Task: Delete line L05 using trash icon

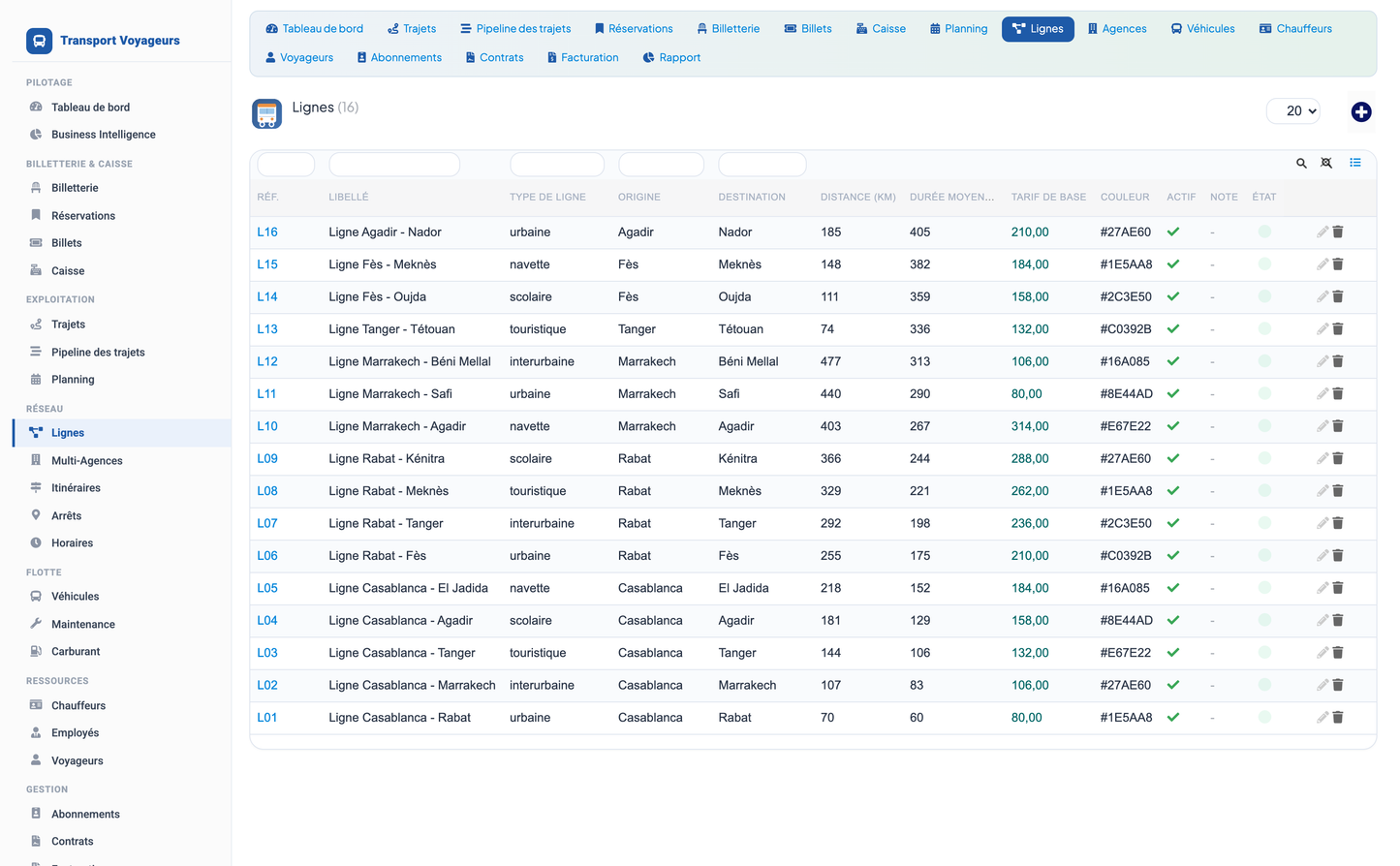Action: click(x=1338, y=588)
